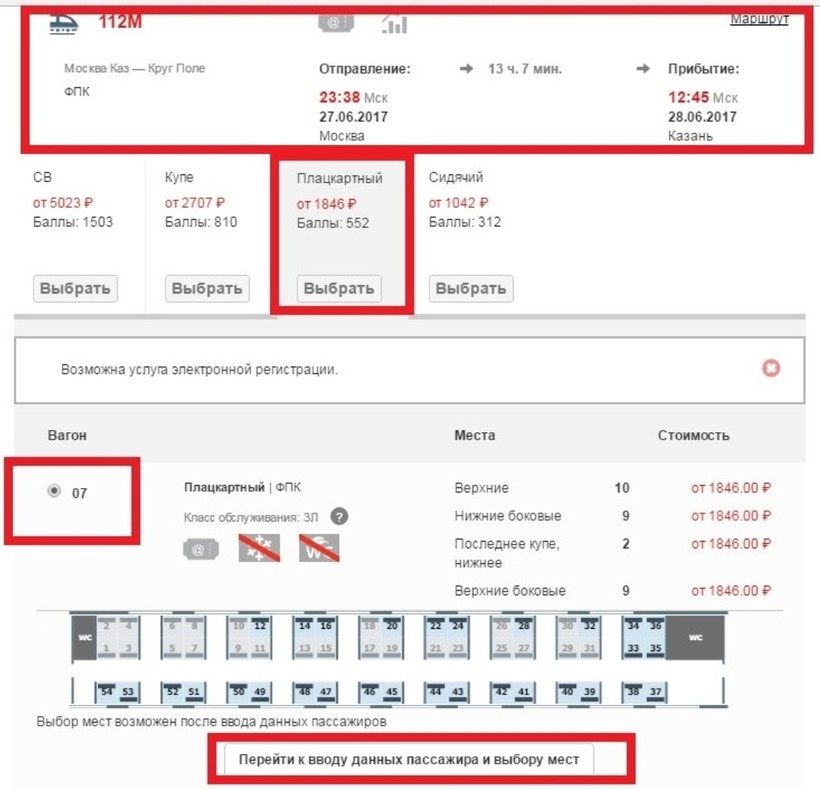Select seat 22 on the wagon map
Viewport: 820px width, 789px height.
tap(436, 626)
